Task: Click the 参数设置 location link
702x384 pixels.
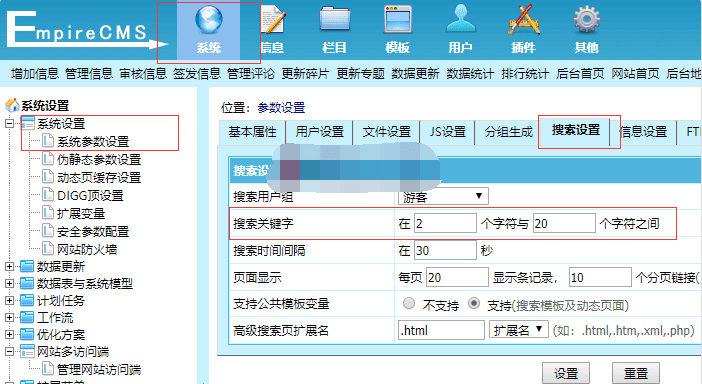Action: pos(281,108)
